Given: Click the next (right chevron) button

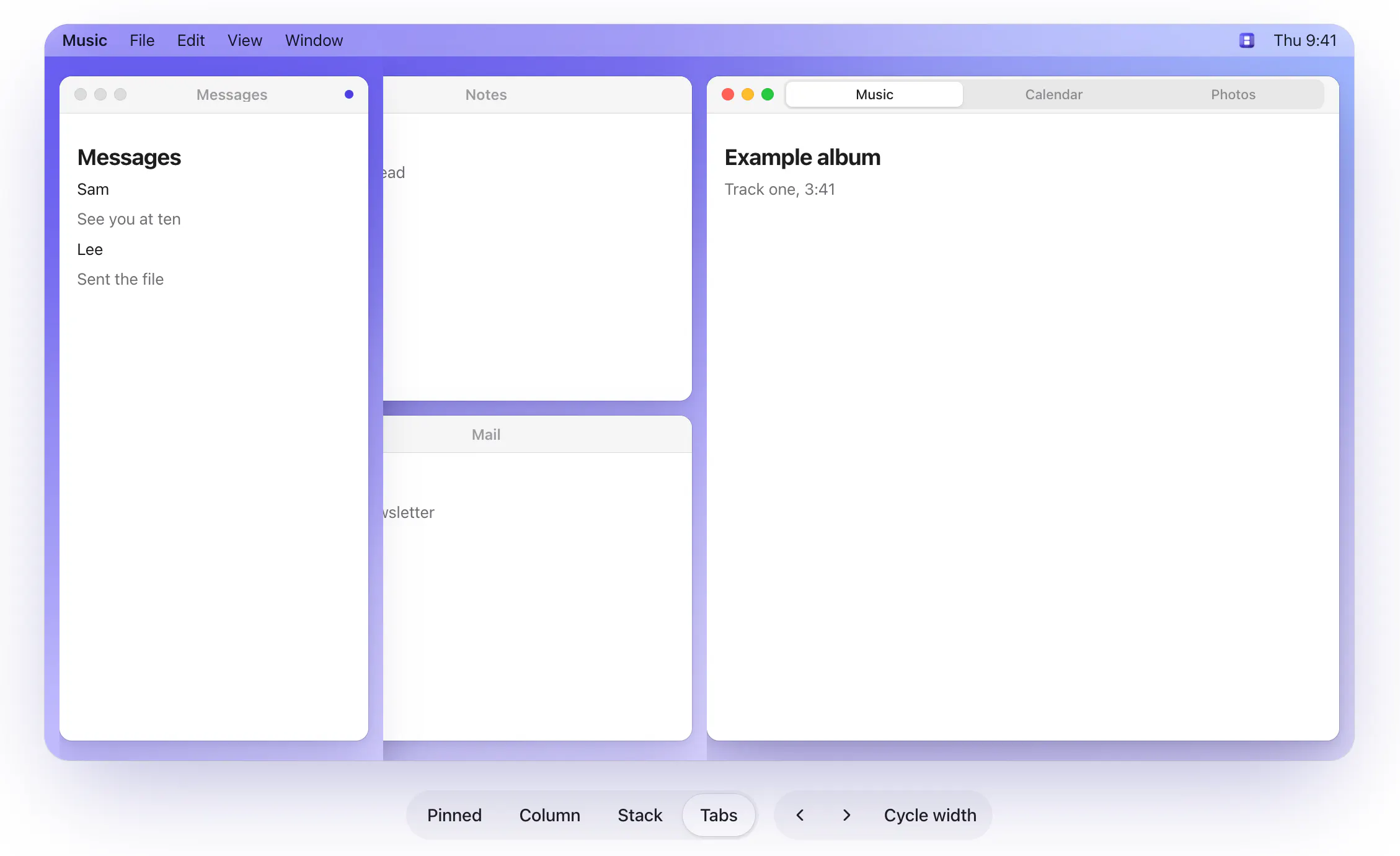Looking at the screenshot, I should tap(846, 815).
